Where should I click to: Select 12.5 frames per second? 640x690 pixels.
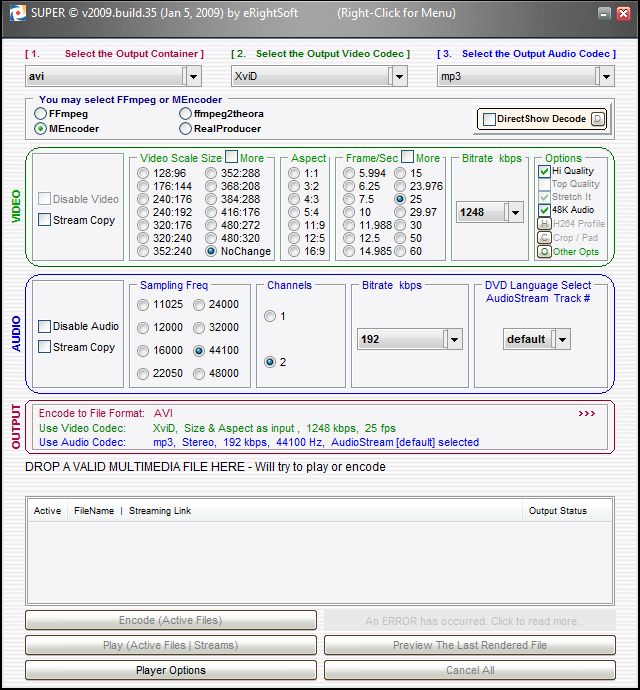[349, 239]
